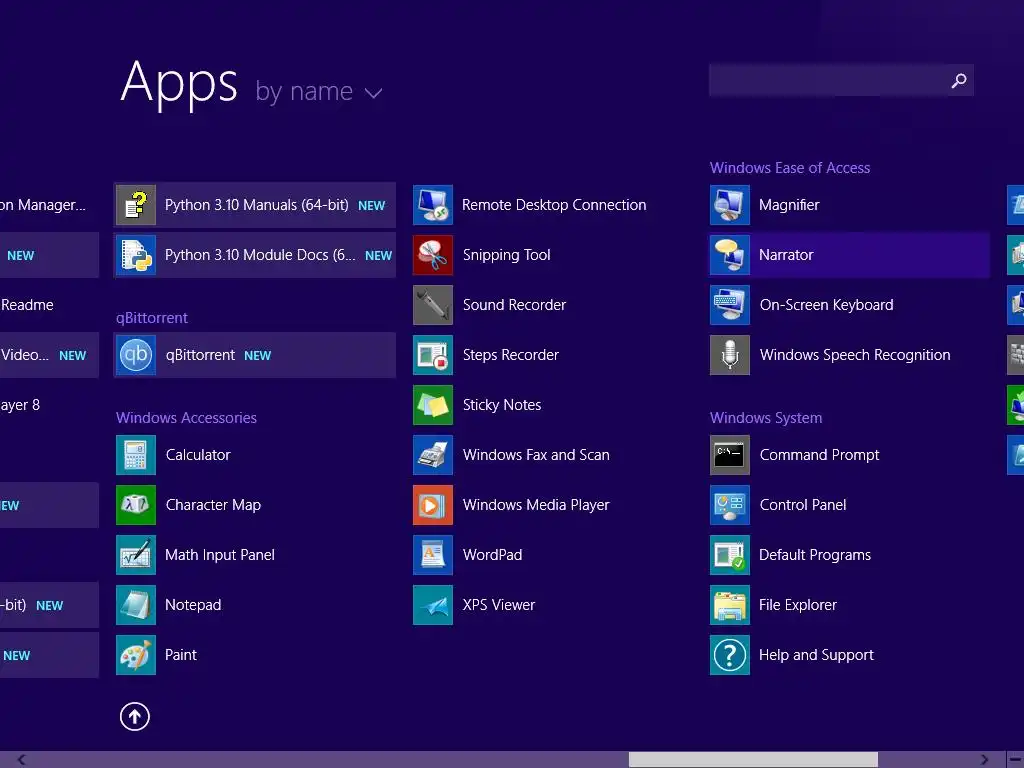
Task: Click the search magnifier icon
Action: pyautogui.click(x=959, y=80)
